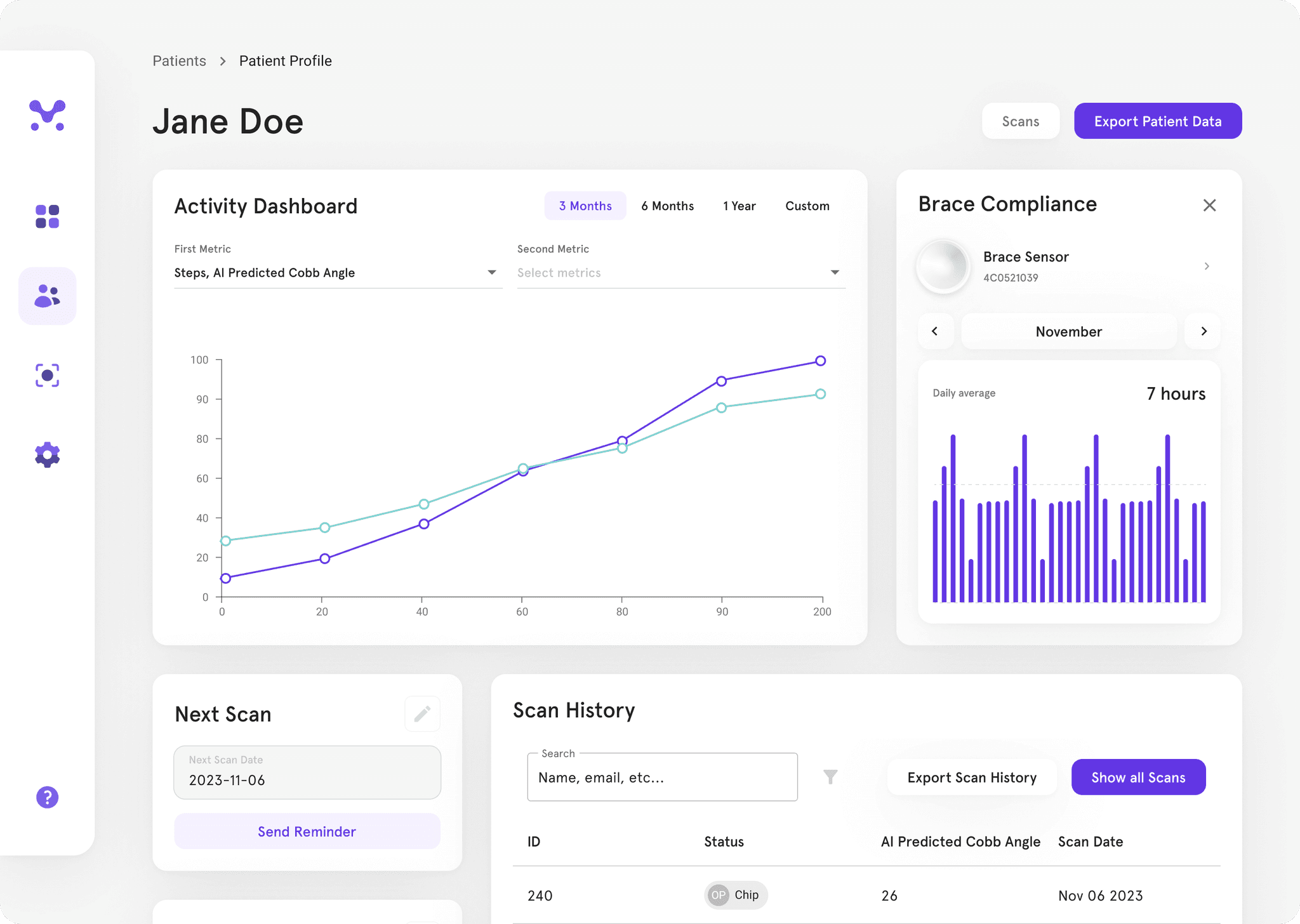The width and height of the screenshot is (1300, 924).
Task: Click the Patients breadcrumb link
Action: [x=179, y=61]
